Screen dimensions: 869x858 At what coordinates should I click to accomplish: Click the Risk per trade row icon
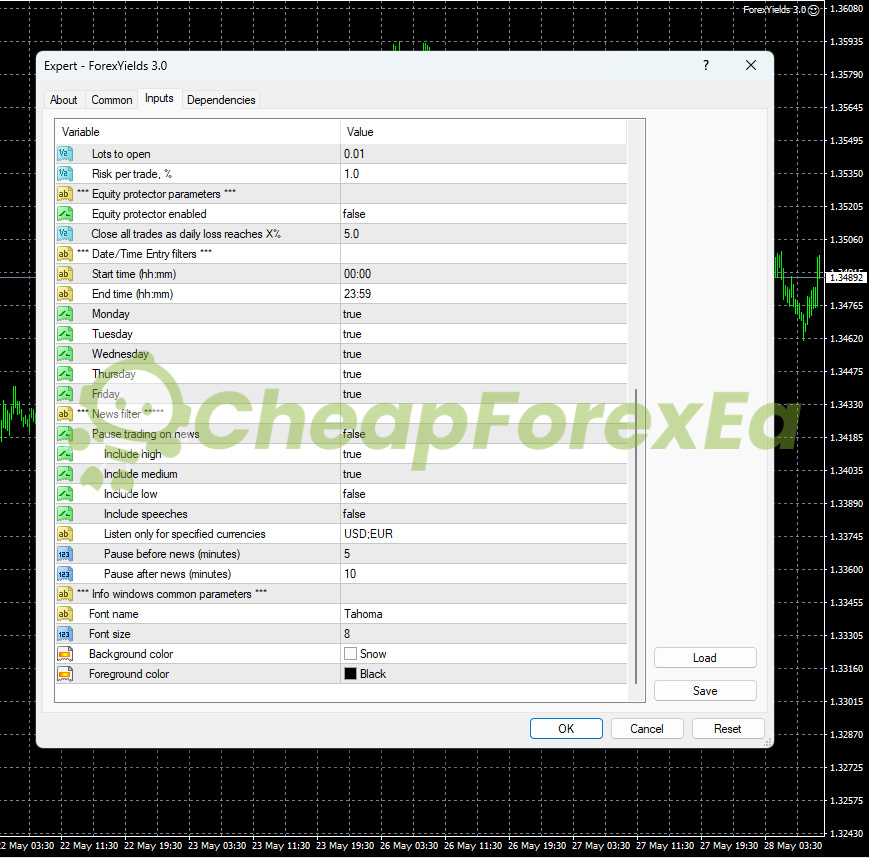point(65,174)
